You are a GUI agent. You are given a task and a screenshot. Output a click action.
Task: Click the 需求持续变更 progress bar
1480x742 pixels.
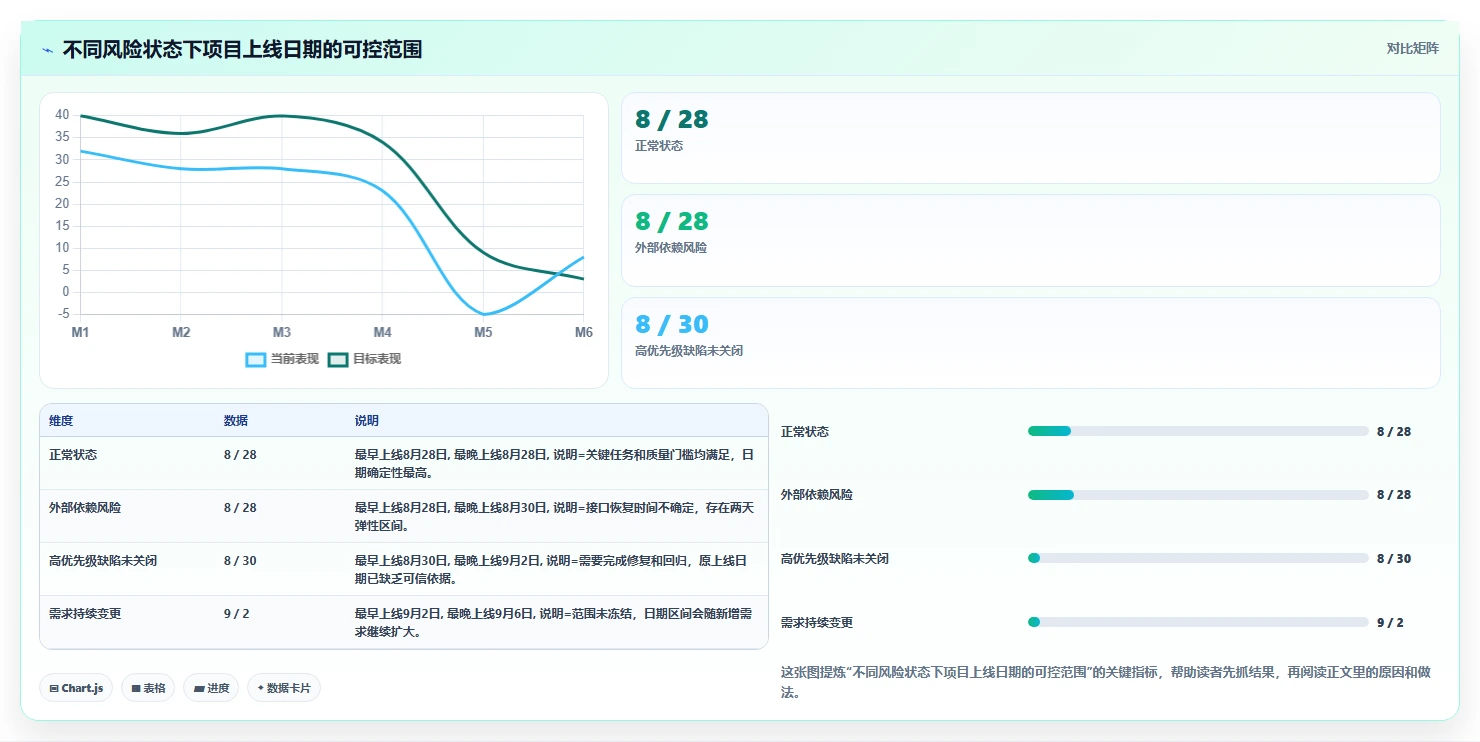coord(1198,622)
